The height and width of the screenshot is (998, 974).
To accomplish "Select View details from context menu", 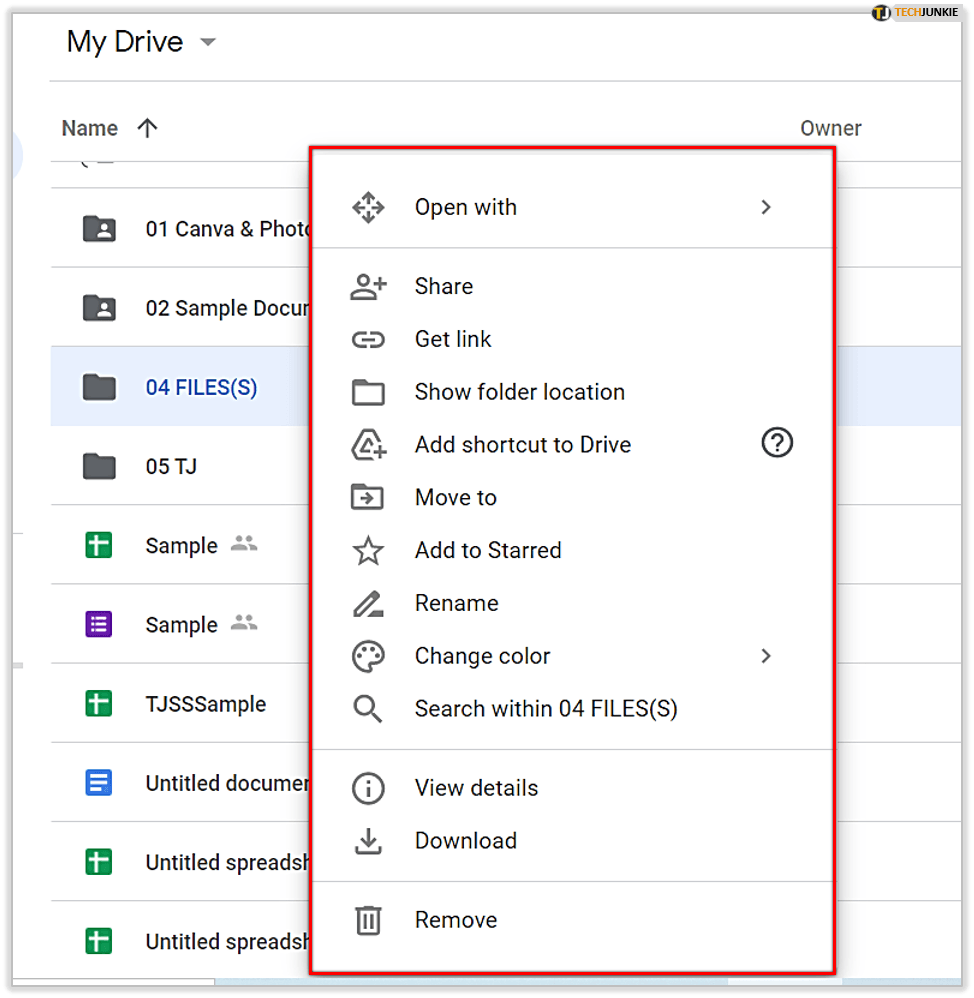I will [476, 788].
